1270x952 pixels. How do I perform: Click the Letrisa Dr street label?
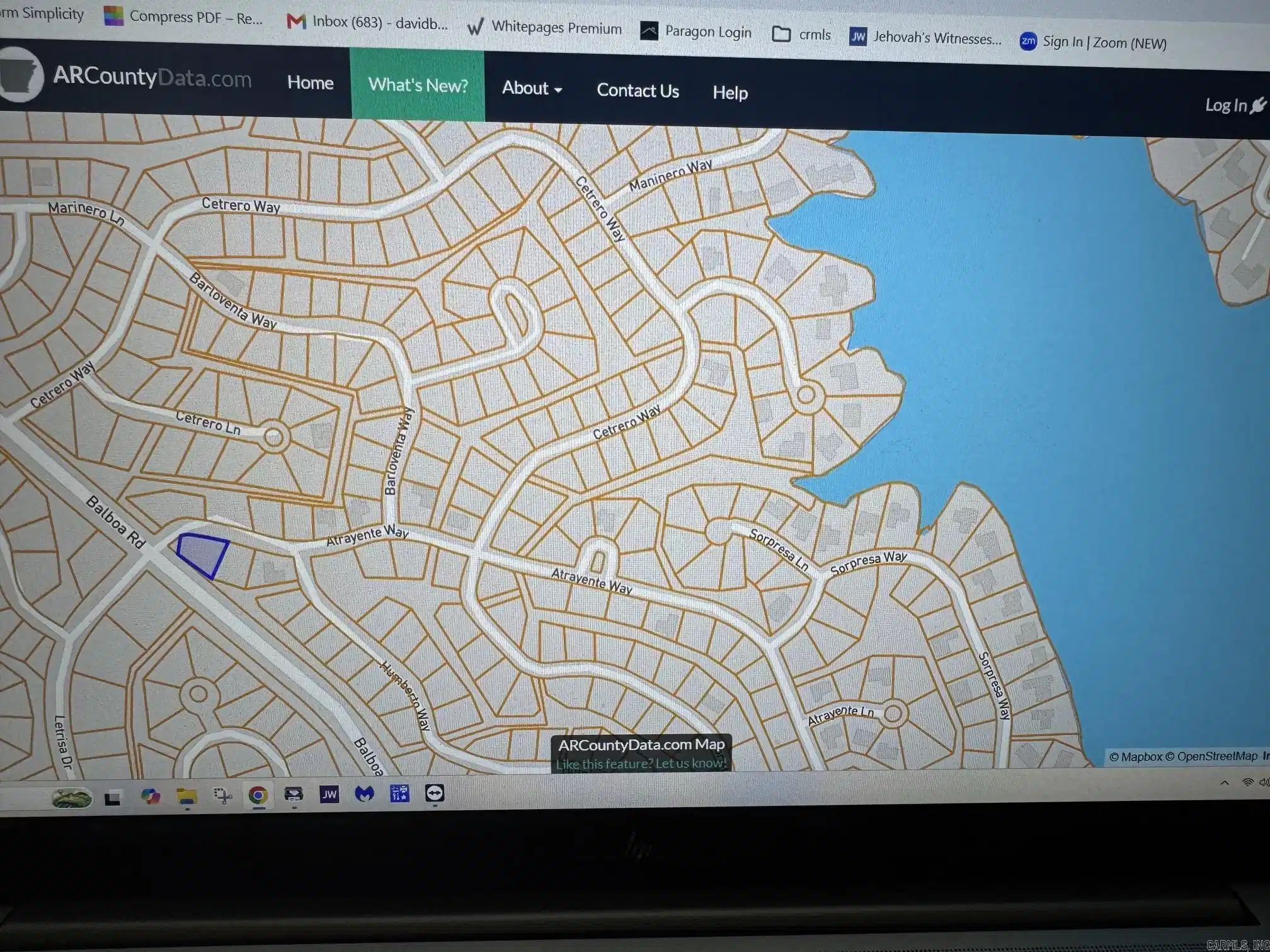tap(63, 743)
